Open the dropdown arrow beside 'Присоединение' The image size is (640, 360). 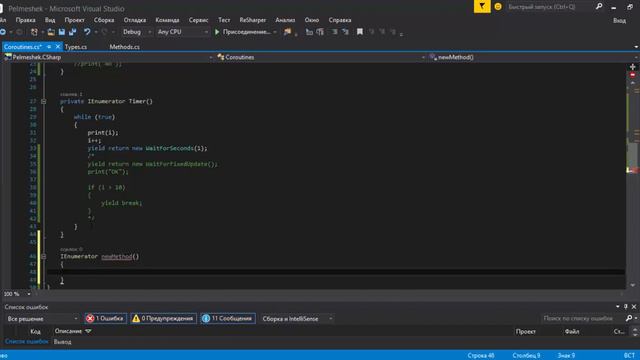(x=275, y=32)
